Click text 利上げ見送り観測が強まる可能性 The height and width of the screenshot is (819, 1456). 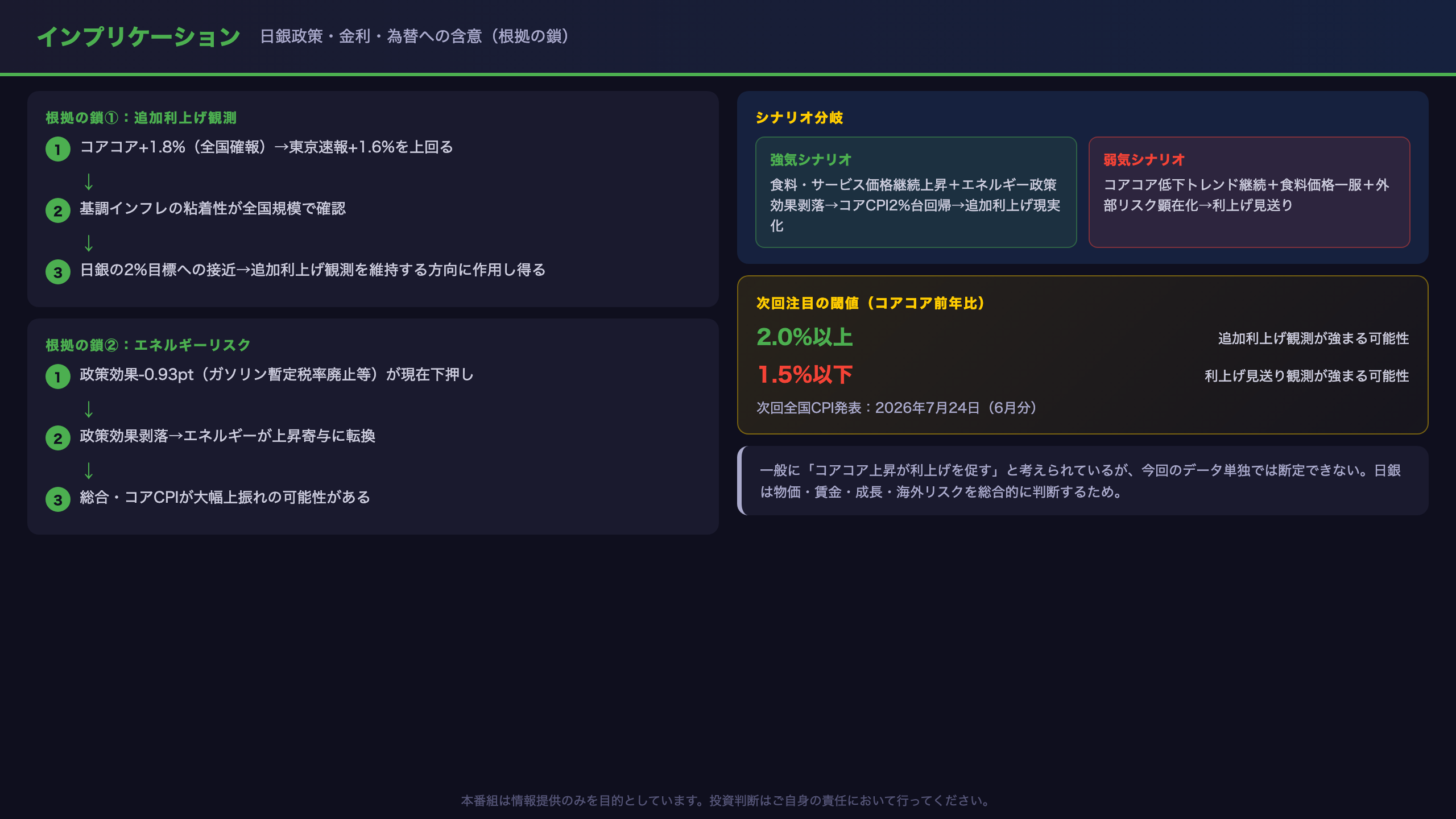point(1306,376)
